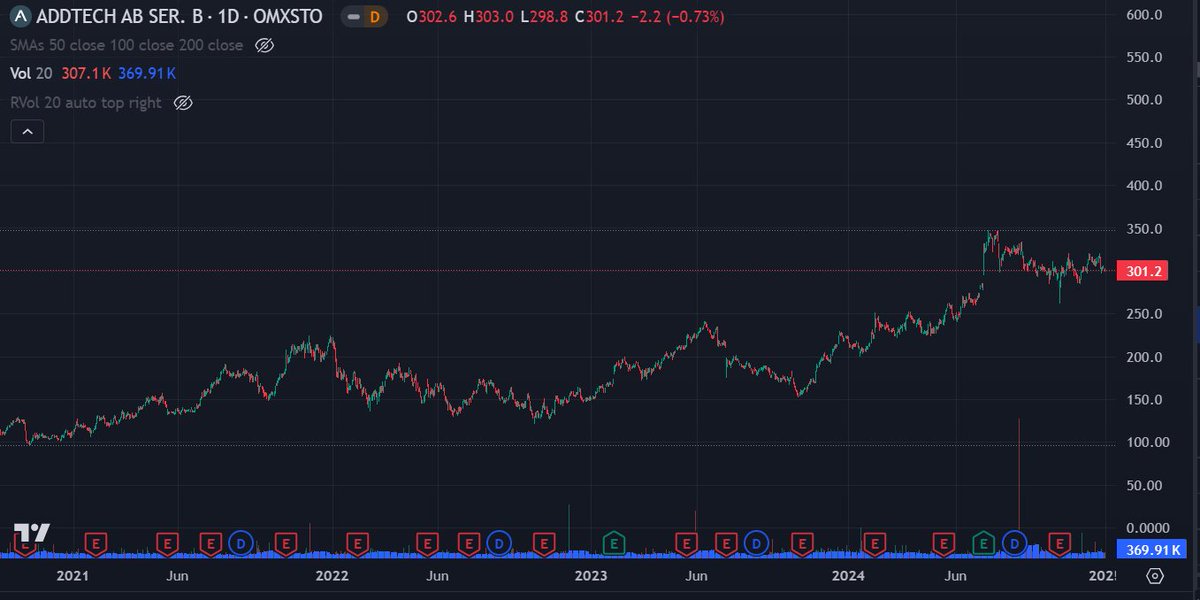Click the 2024 dividend D marker

(1015, 543)
